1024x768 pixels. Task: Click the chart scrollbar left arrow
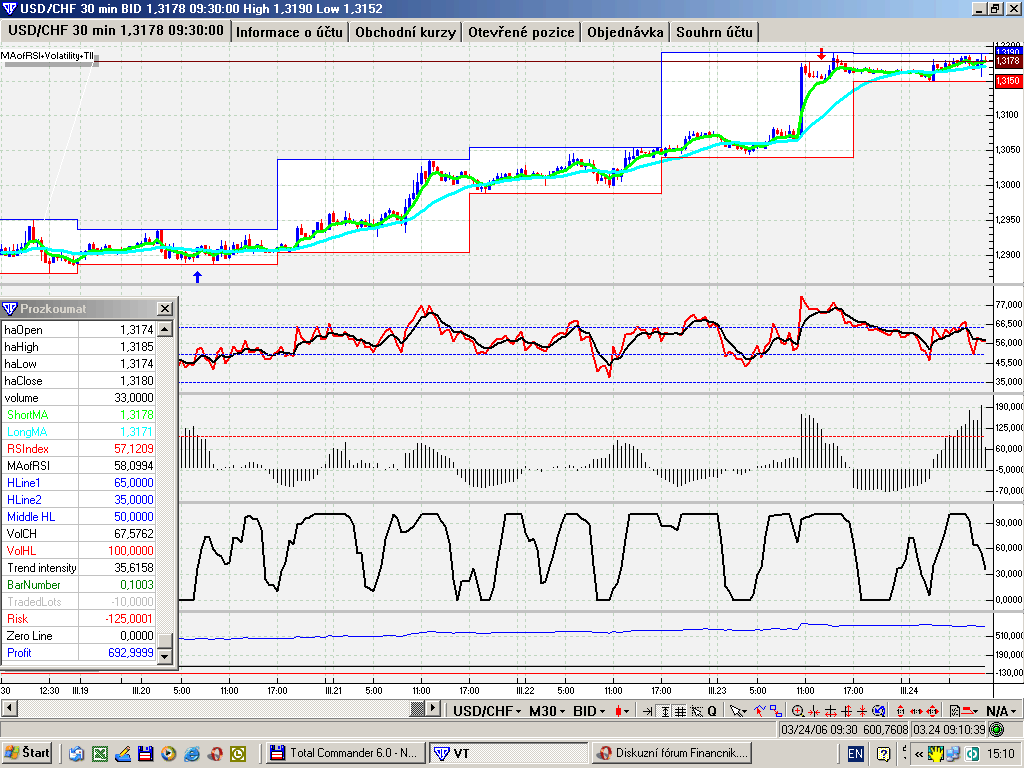click(9, 709)
